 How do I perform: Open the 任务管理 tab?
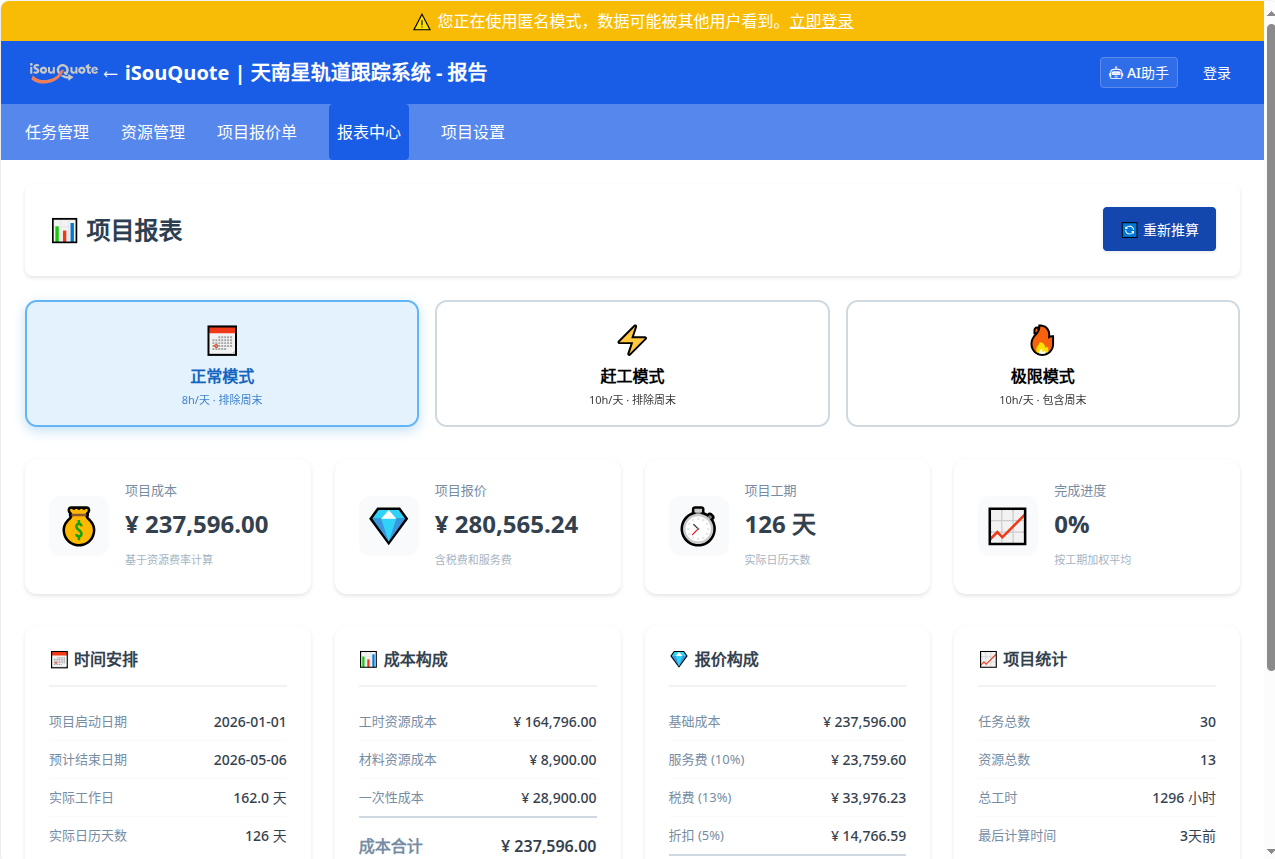(x=57, y=132)
